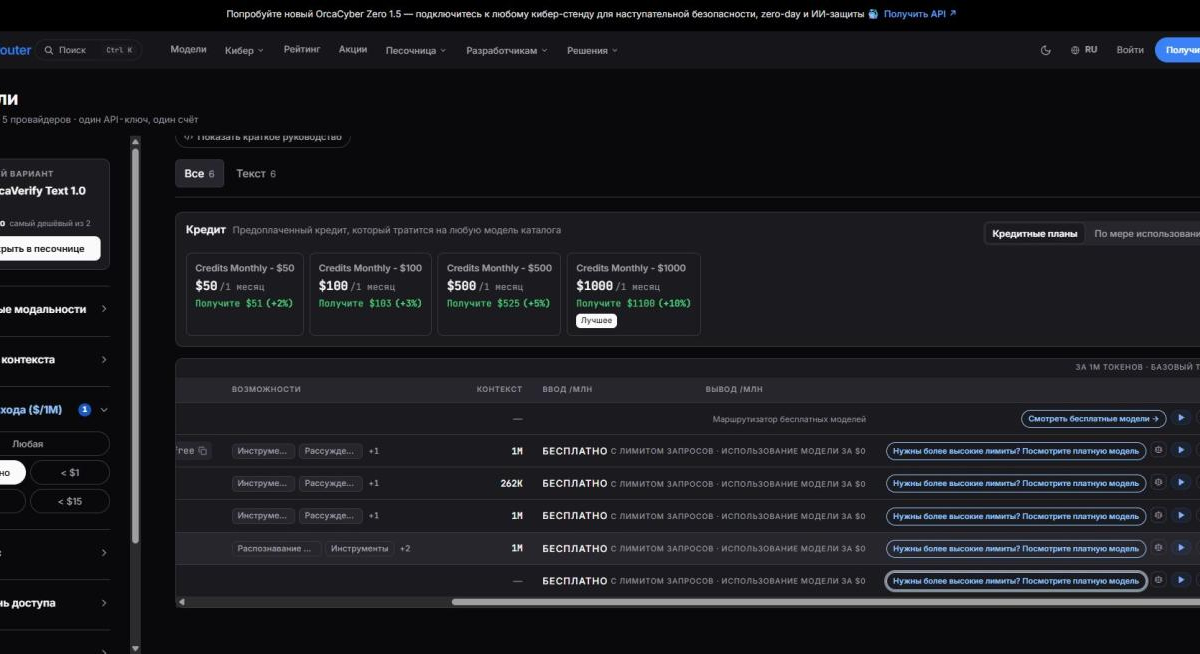
Task: Click the arrow icon after Получить API
Action: click(x=952, y=14)
